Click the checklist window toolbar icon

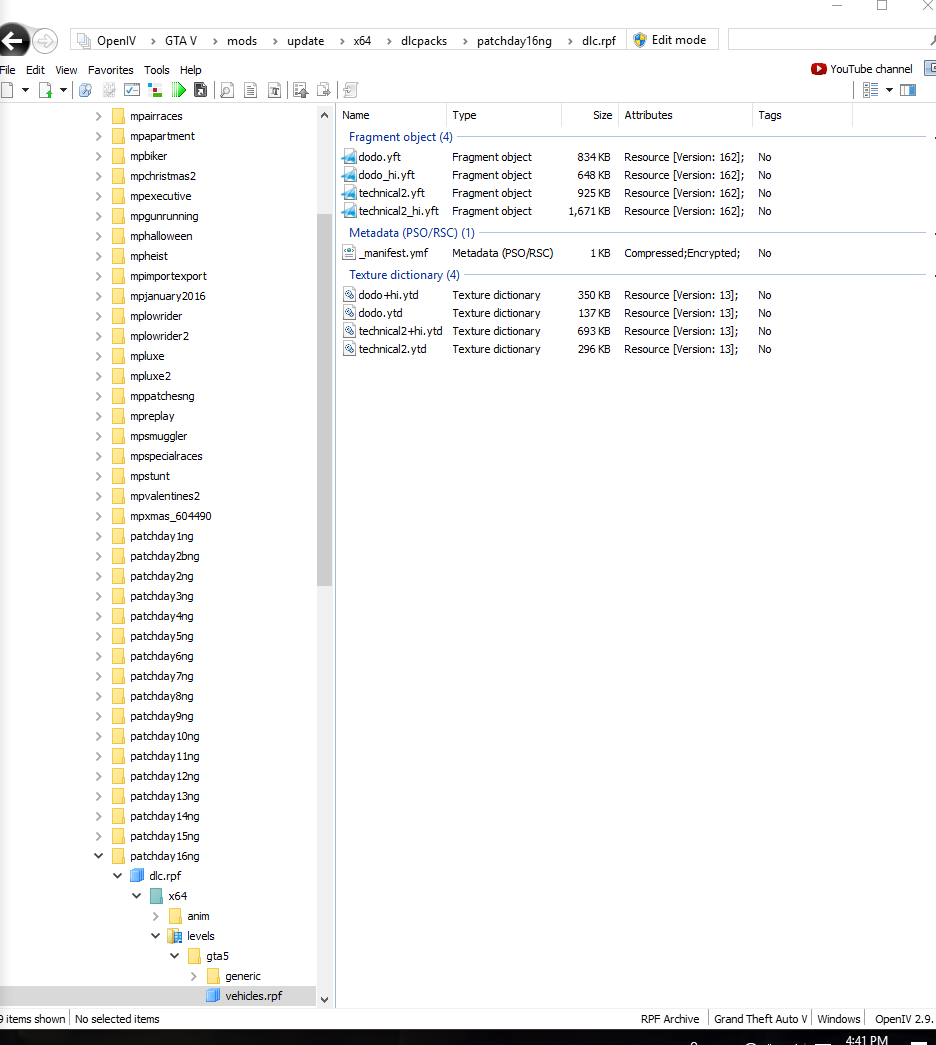click(132, 90)
